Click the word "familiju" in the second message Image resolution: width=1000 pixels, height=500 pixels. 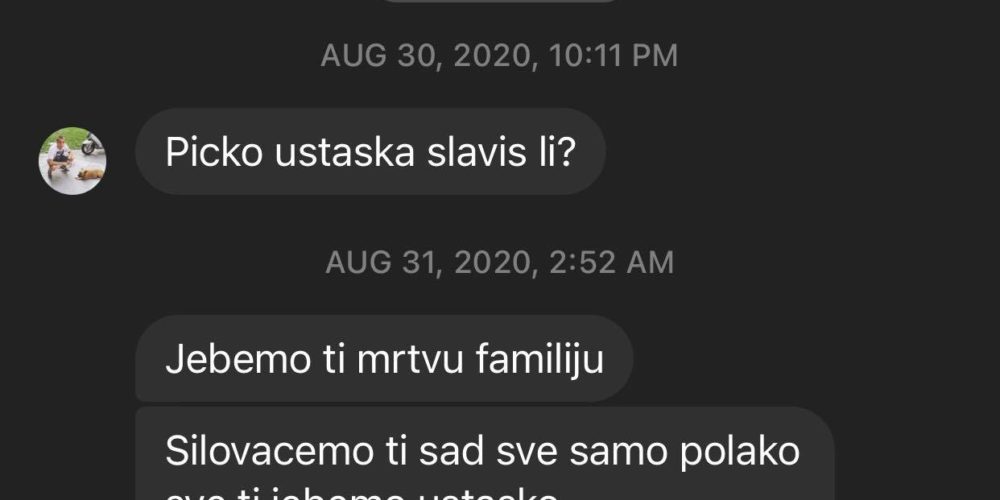click(x=540, y=361)
